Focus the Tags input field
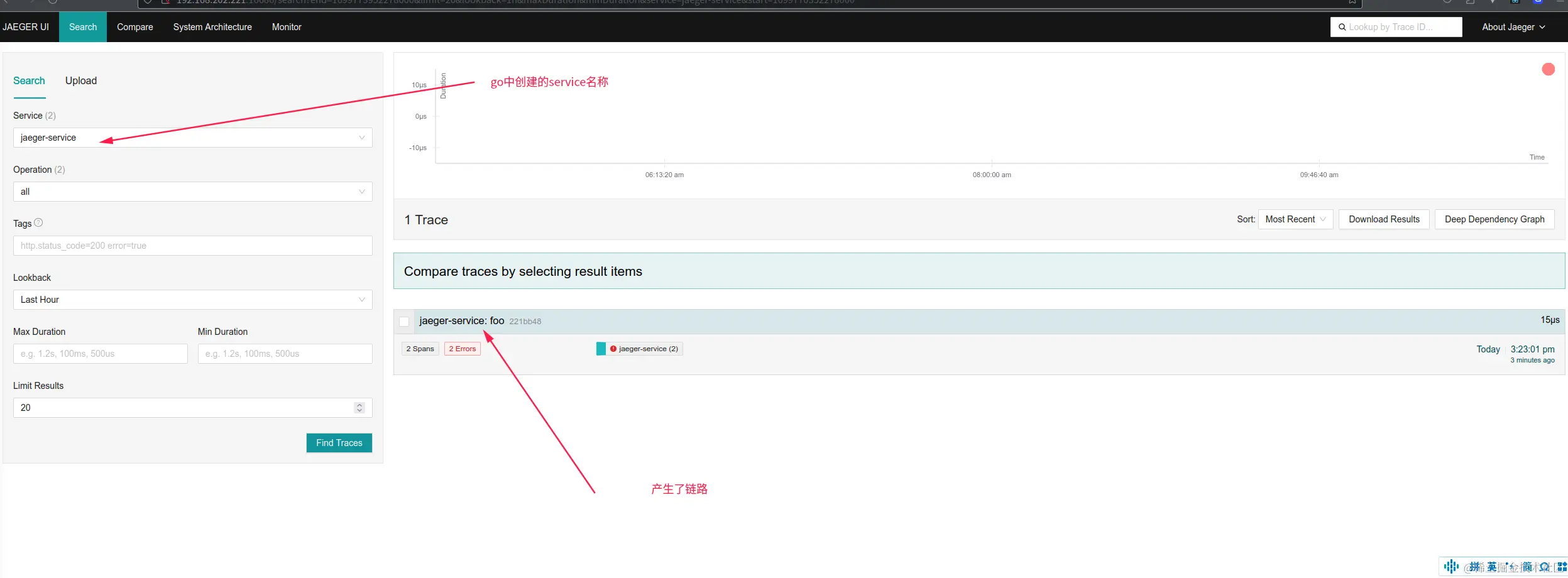1568x578 pixels. tap(193, 246)
